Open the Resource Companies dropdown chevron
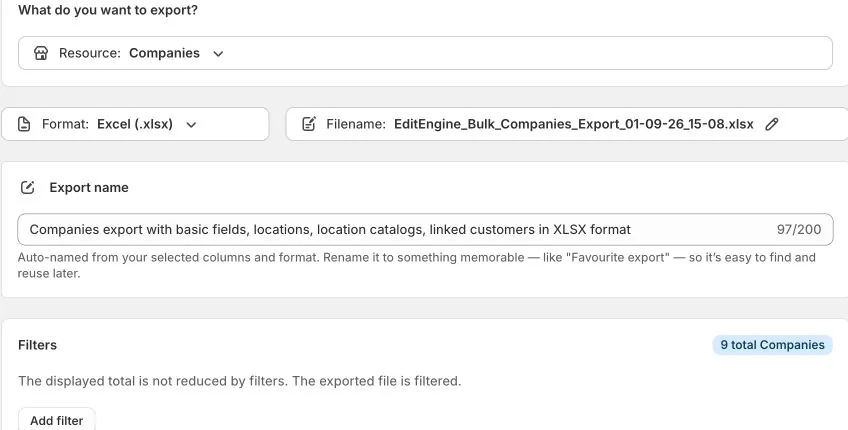This screenshot has width=848, height=430. 218,54
